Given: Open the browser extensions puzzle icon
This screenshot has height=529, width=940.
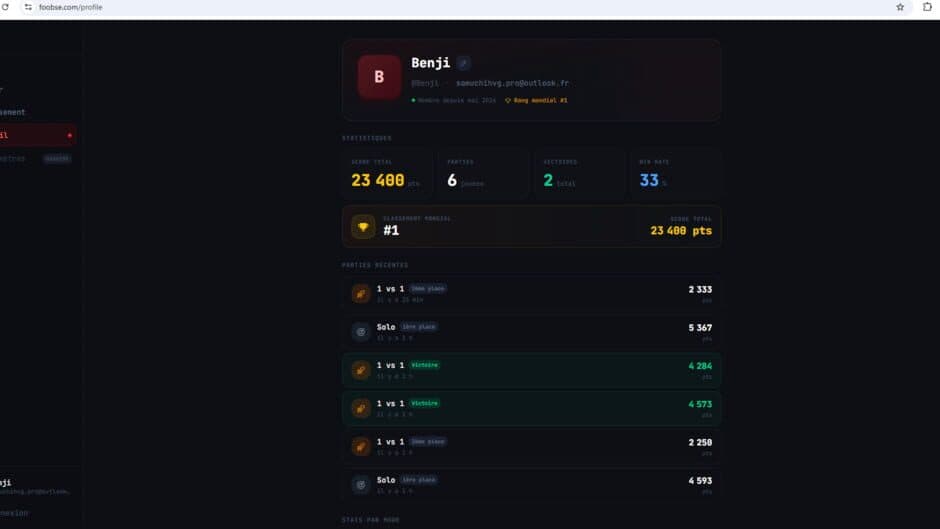Looking at the screenshot, I should point(927,7).
